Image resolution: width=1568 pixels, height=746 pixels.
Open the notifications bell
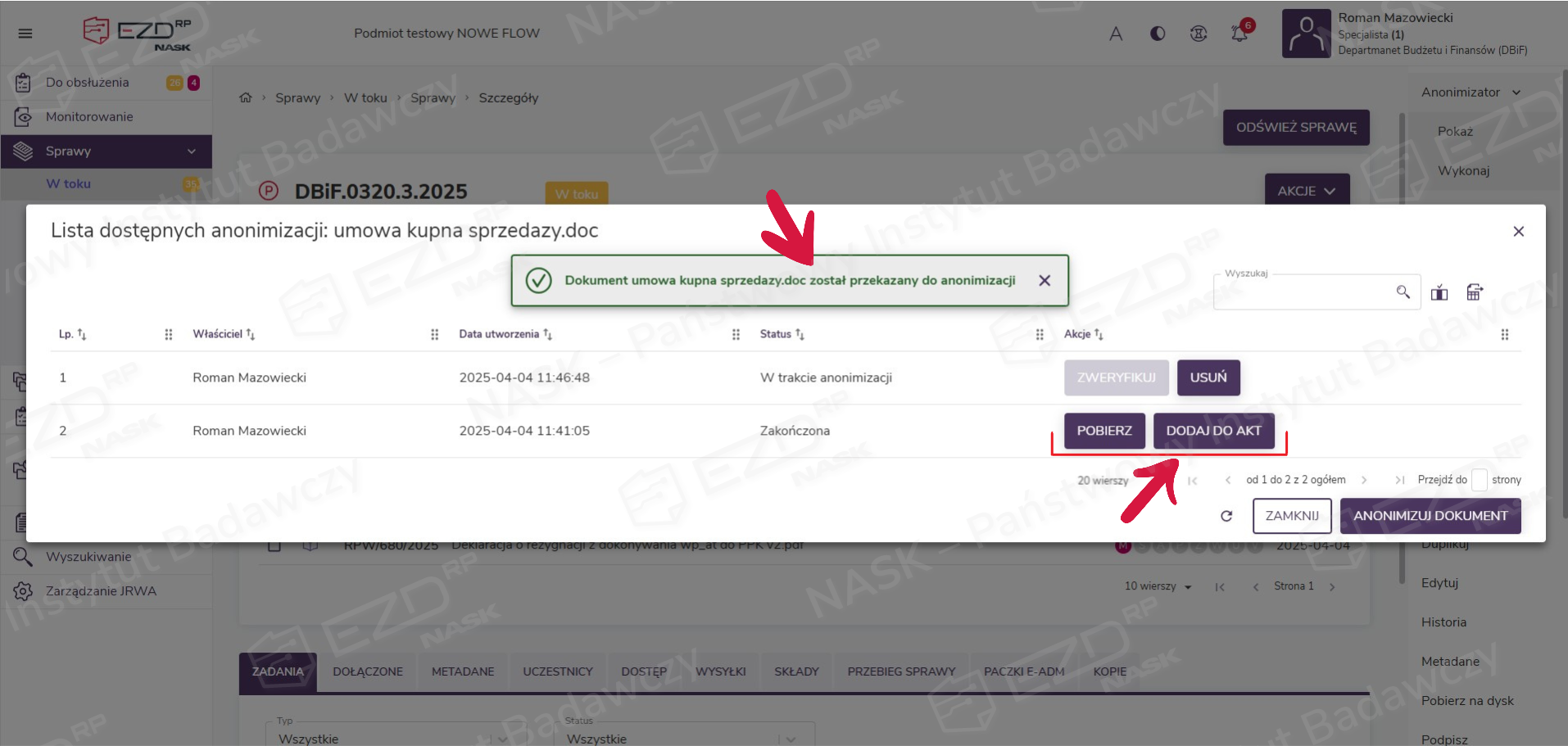pyautogui.click(x=1239, y=34)
